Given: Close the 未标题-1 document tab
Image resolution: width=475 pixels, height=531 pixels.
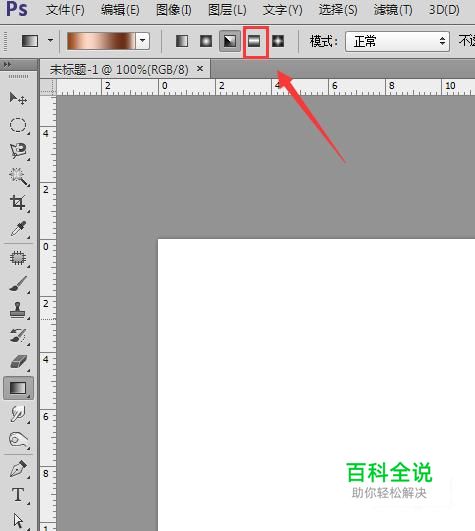Looking at the screenshot, I should point(200,69).
